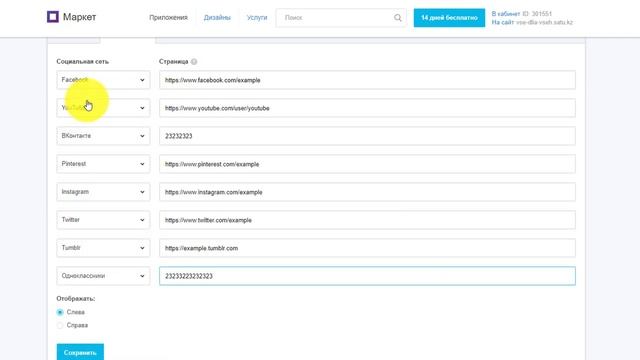Open the ВКонтакте social network dropdown
Image resolution: width=640 pixels, height=360 pixels.
click(x=103, y=136)
